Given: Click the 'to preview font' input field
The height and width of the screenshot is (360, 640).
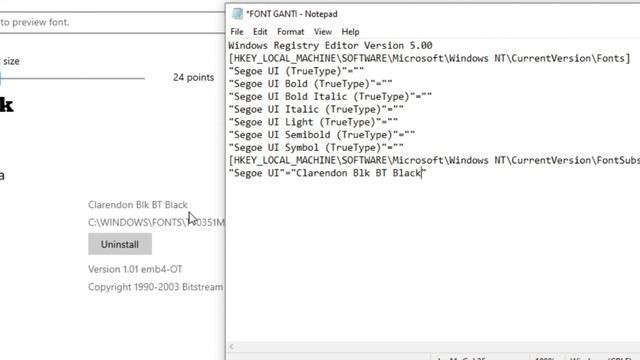Looking at the screenshot, I should click(x=112, y=22).
